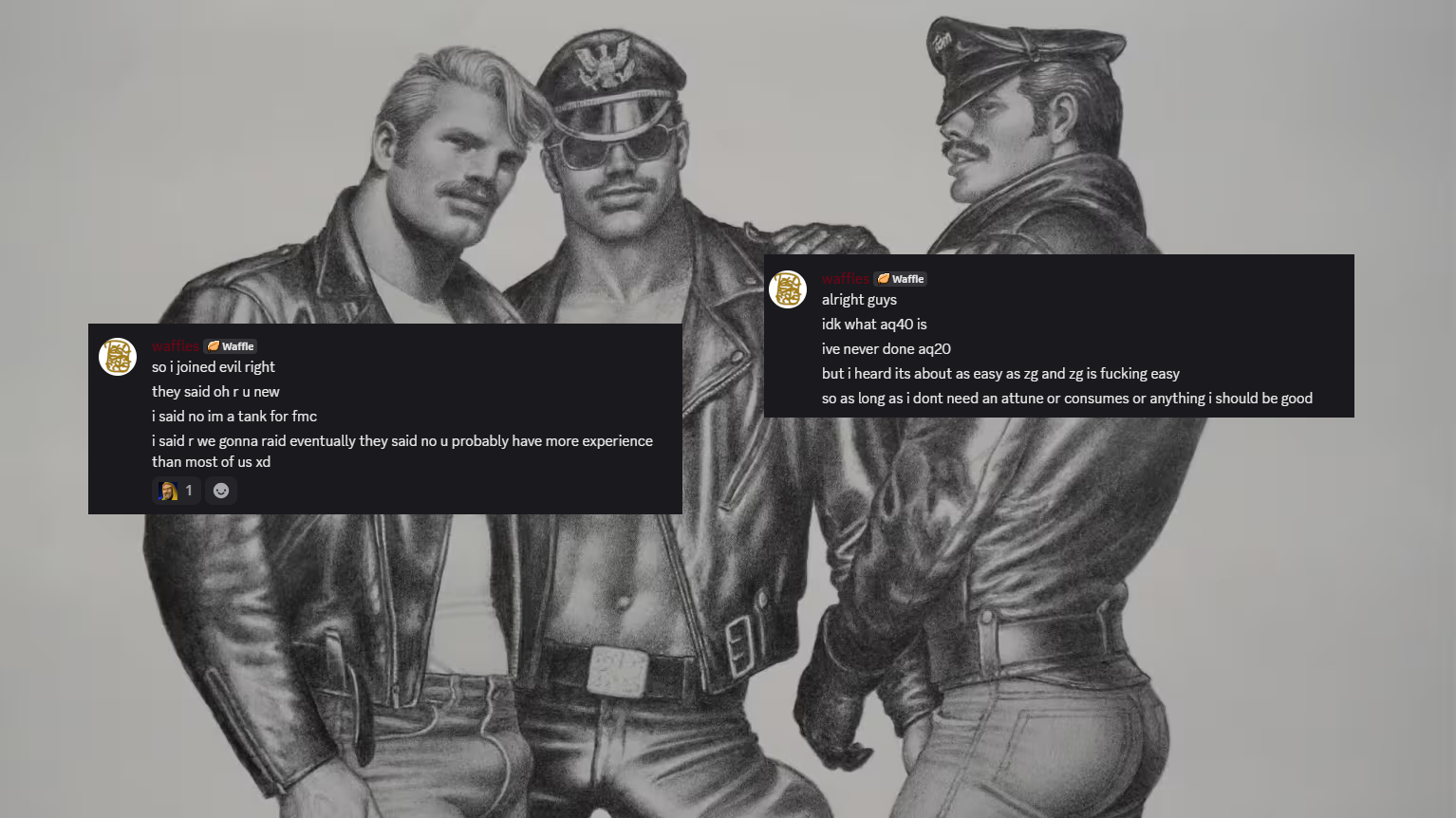Select the "idk what aq40 is" line
1456x818 pixels.
[874, 325]
